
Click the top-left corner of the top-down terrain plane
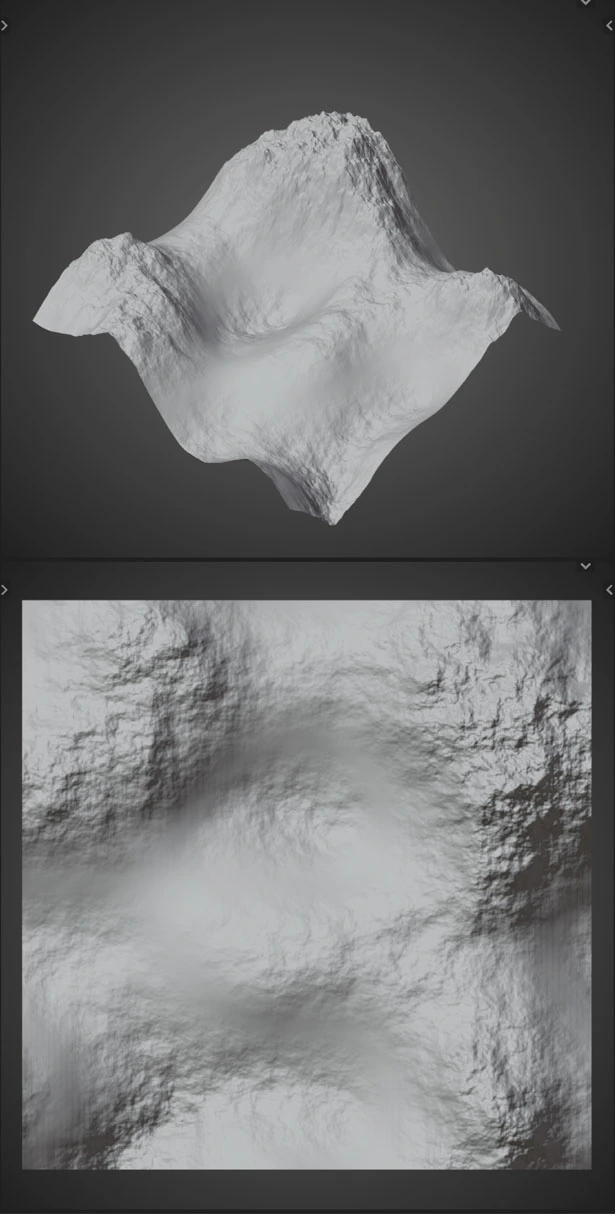25,603
